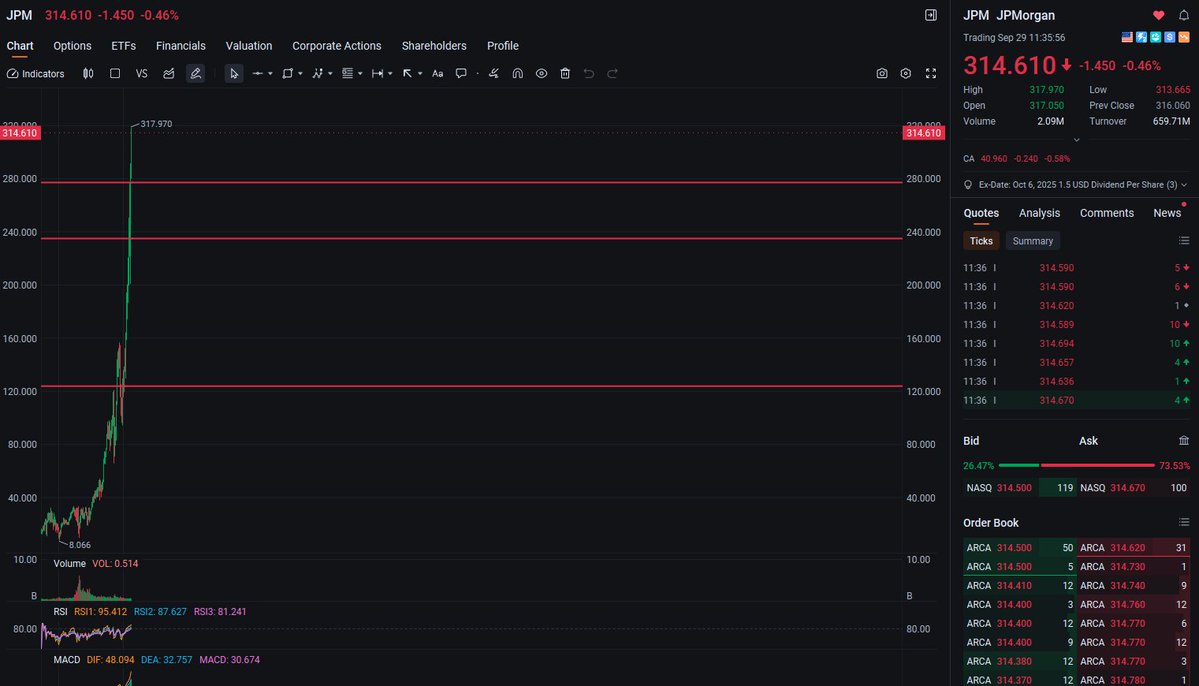The image size is (1199, 686).
Task: Expand more quote details chevron
Action: (x=1077, y=140)
